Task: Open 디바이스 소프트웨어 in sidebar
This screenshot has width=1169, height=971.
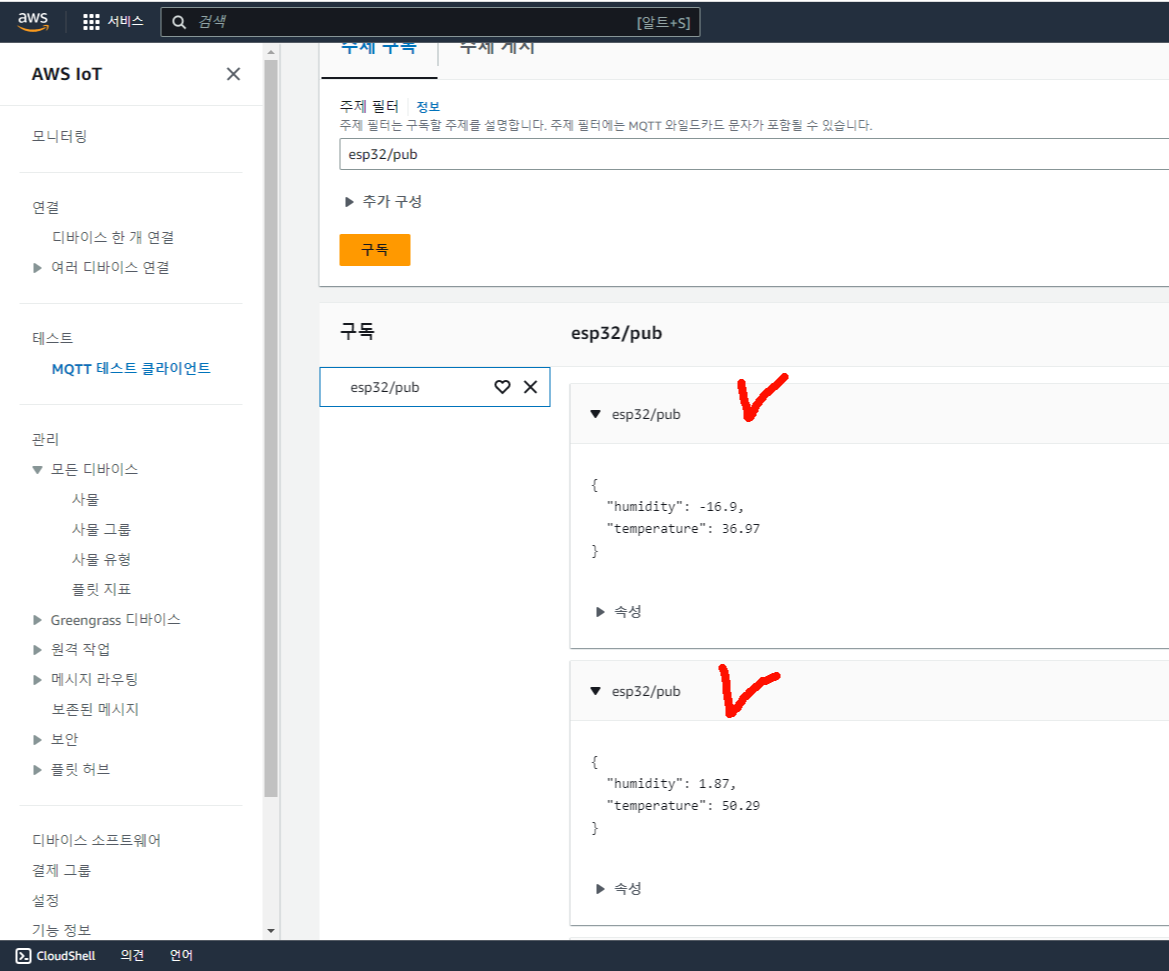Action: pos(96,840)
